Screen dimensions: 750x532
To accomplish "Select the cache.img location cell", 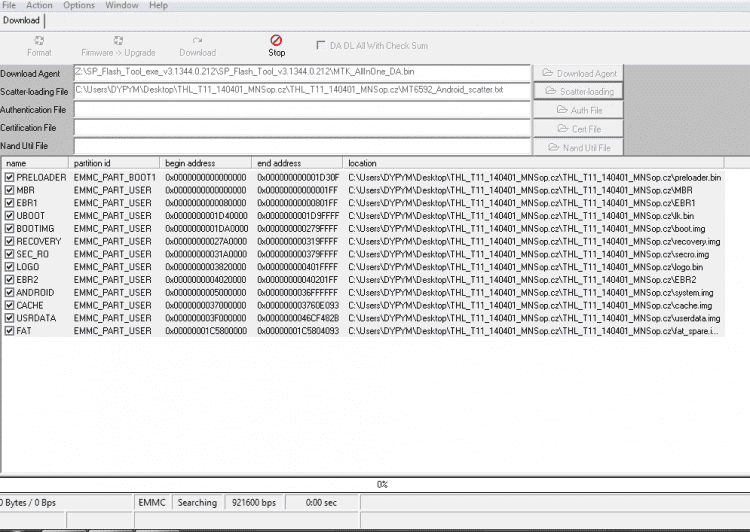I will (x=530, y=305).
